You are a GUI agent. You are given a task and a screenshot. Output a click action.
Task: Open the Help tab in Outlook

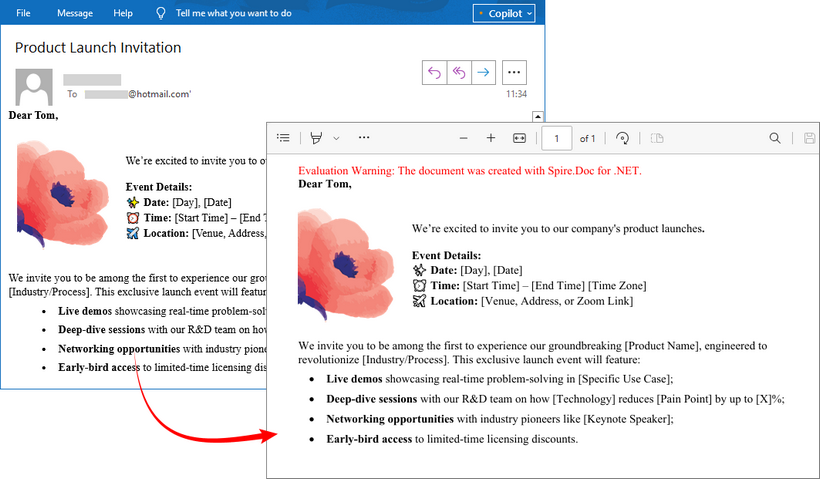tap(123, 13)
